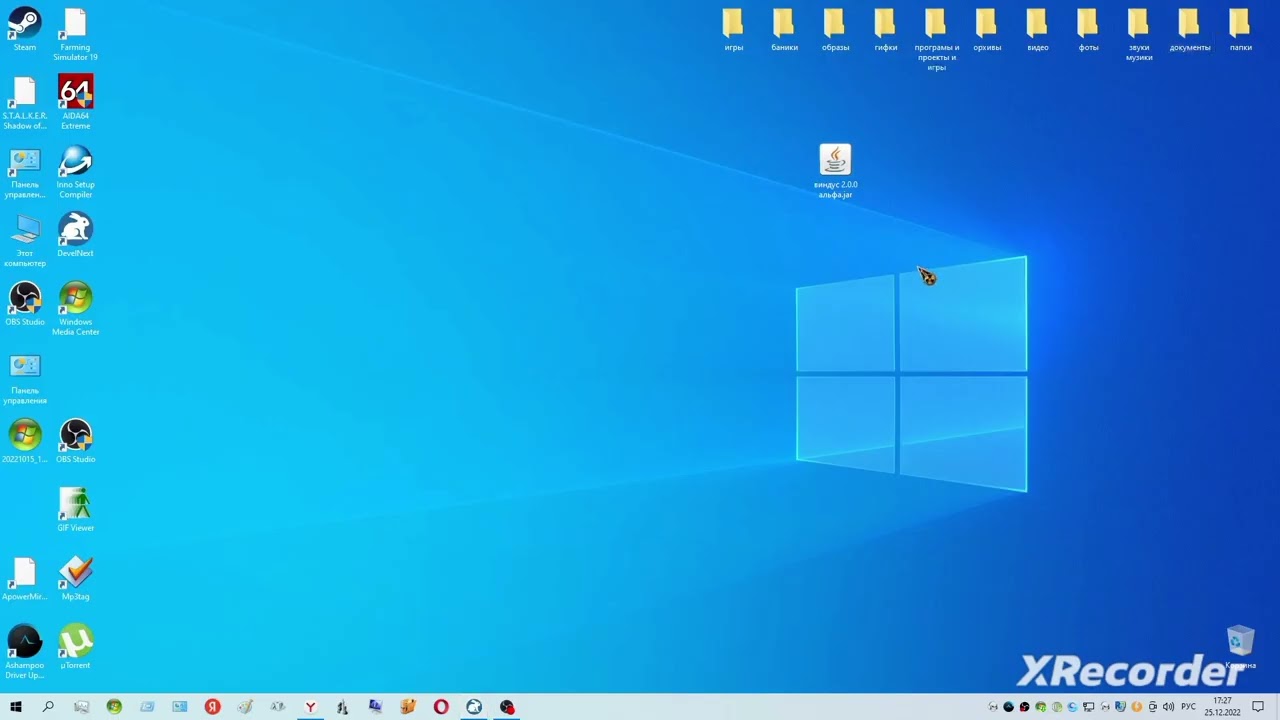
Task: Select the програмы и проекты и игры folder
Action: 936,40
